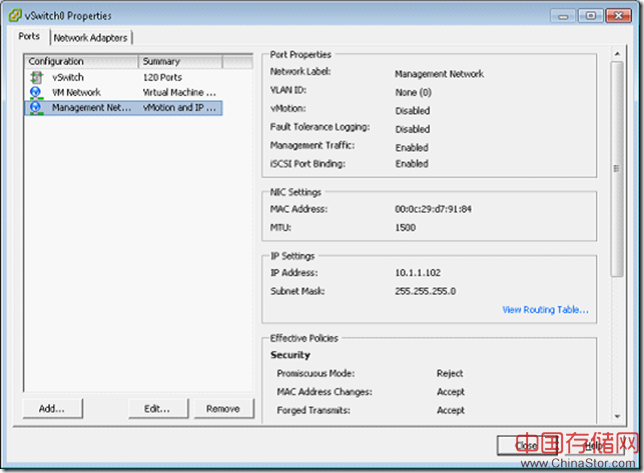Click the Security heading under Effective Policies

[x=290, y=355]
